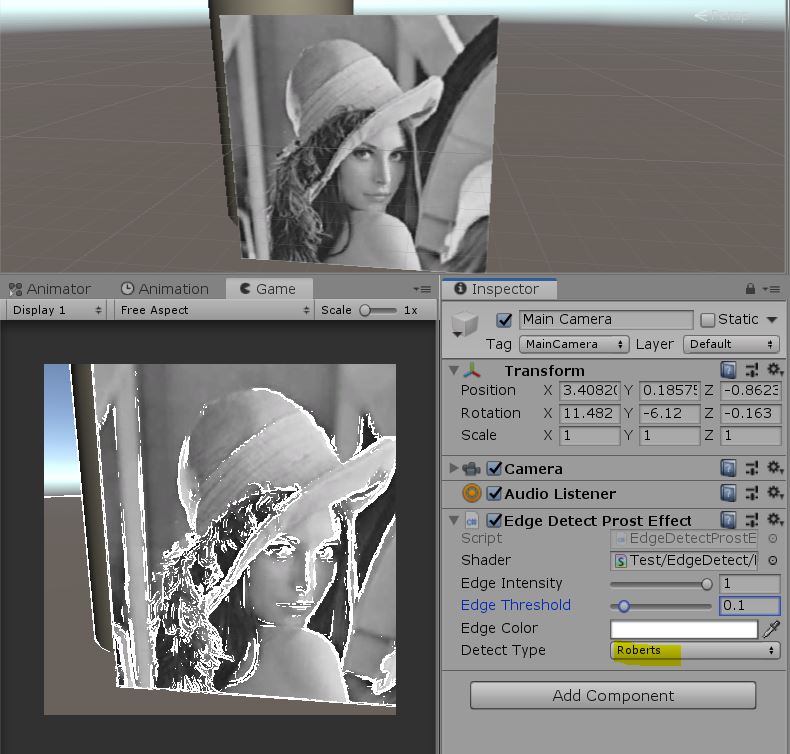Viewport: 790px width, 754px height.
Task: Click the Audio Listener speaker icon
Action: click(x=472, y=493)
